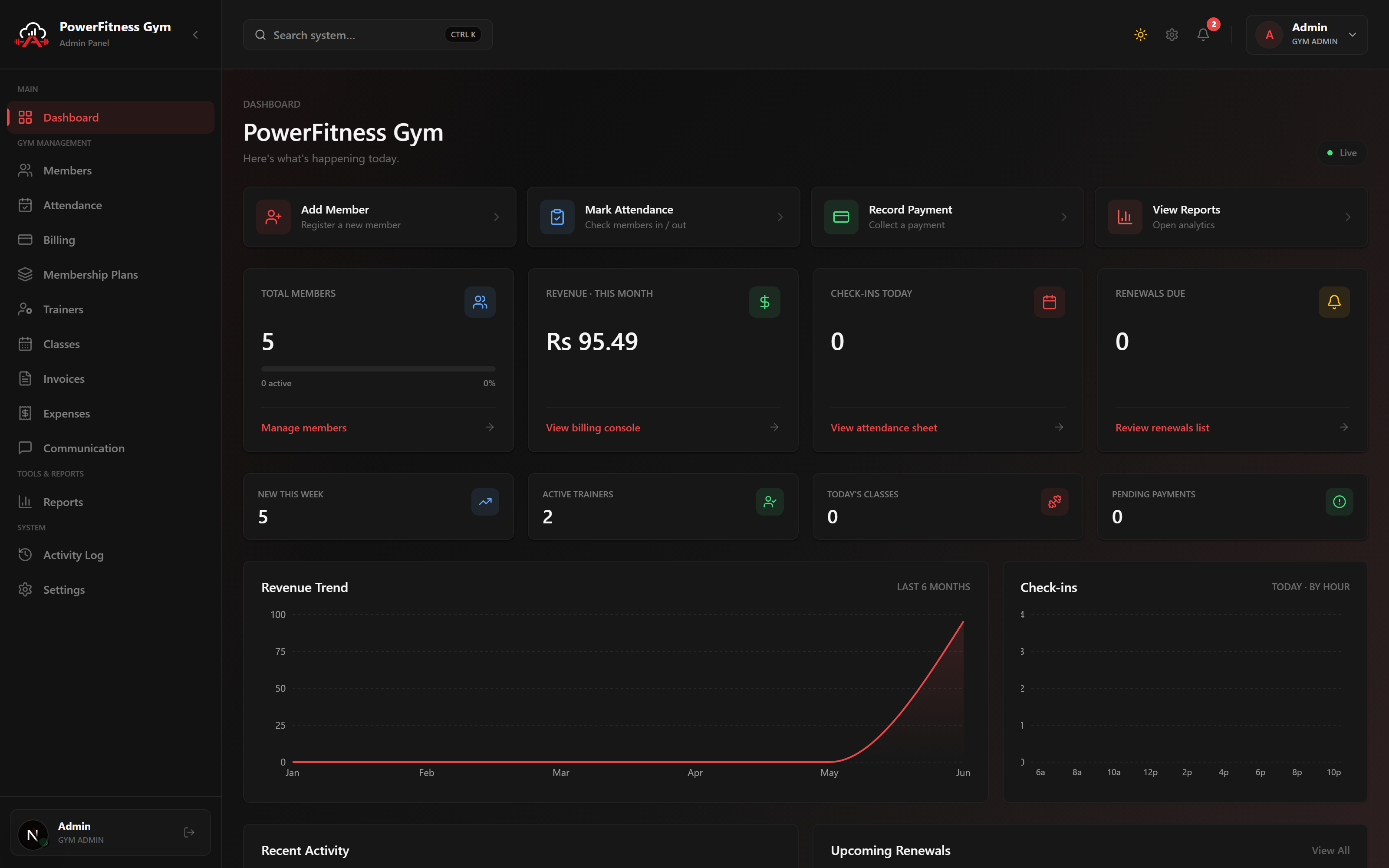Click the Mark Attendance clipboard icon
This screenshot has width=1389, height=868.
pyautogui.click(x=557, y=217)
